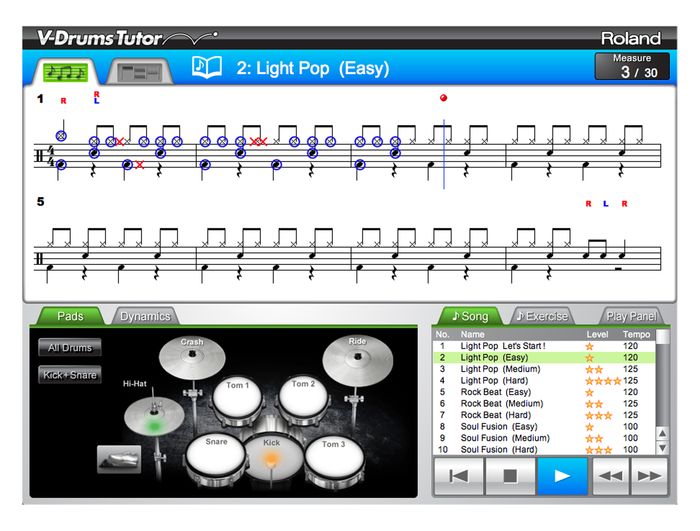Start playback with the play button
The height and width of the screenshot is (531, 700).
tap(562, 476)
